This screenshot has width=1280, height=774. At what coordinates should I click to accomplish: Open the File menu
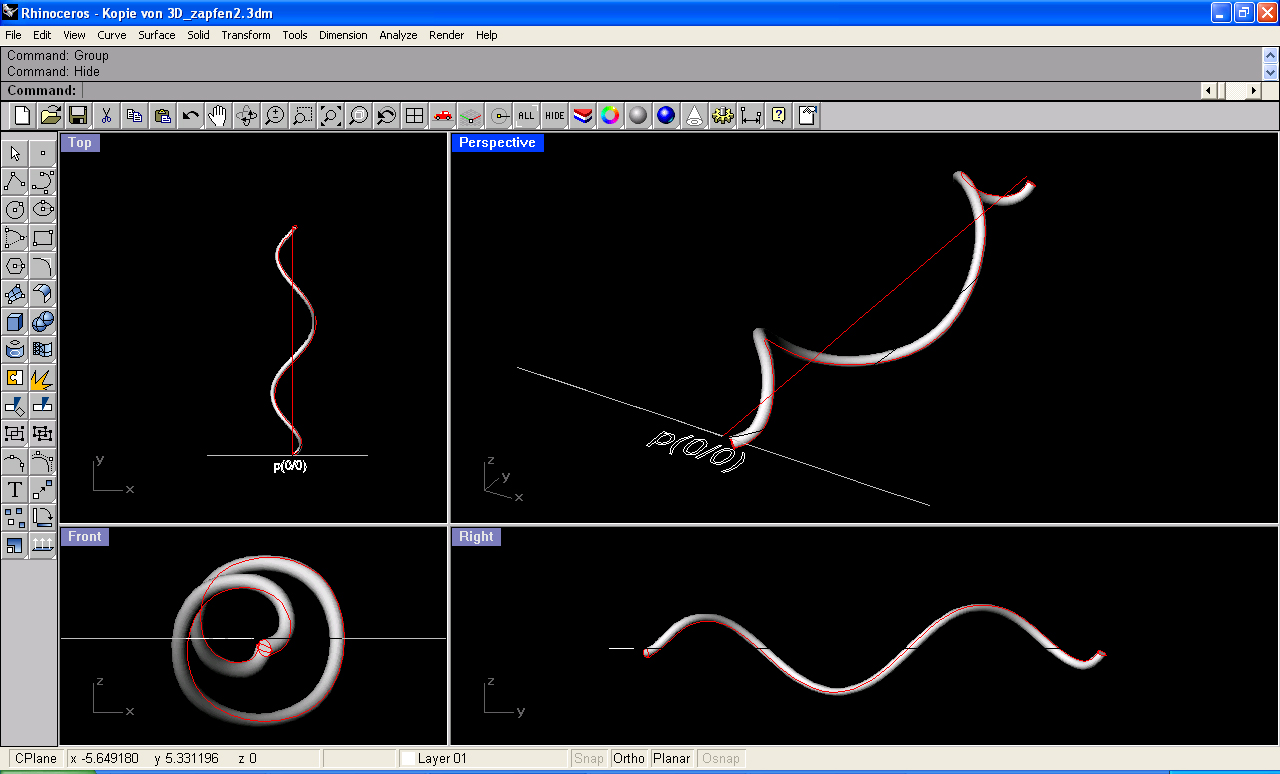(13, 35)
